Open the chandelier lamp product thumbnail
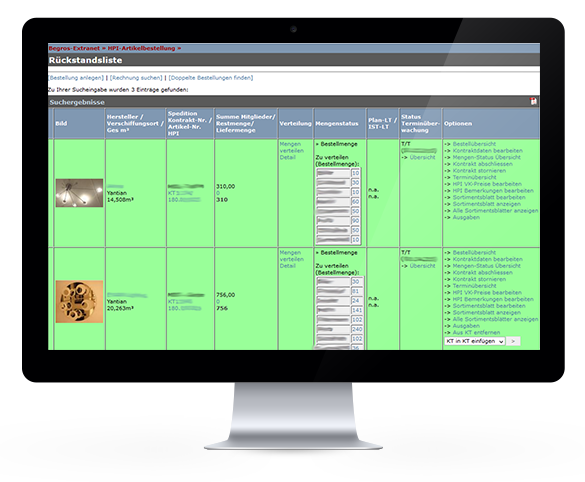The height and width of the screenshot is (482, 585). pyautogui.click(x=79, y=193)
